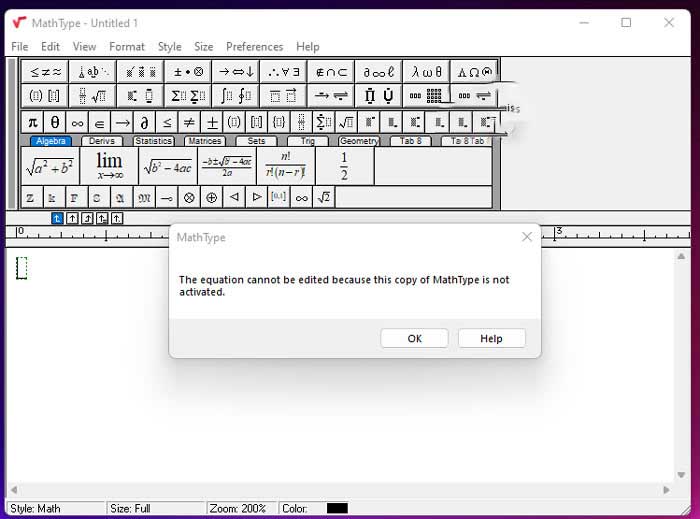Insert the double-struck Z symbol button

tap(30, 197)
